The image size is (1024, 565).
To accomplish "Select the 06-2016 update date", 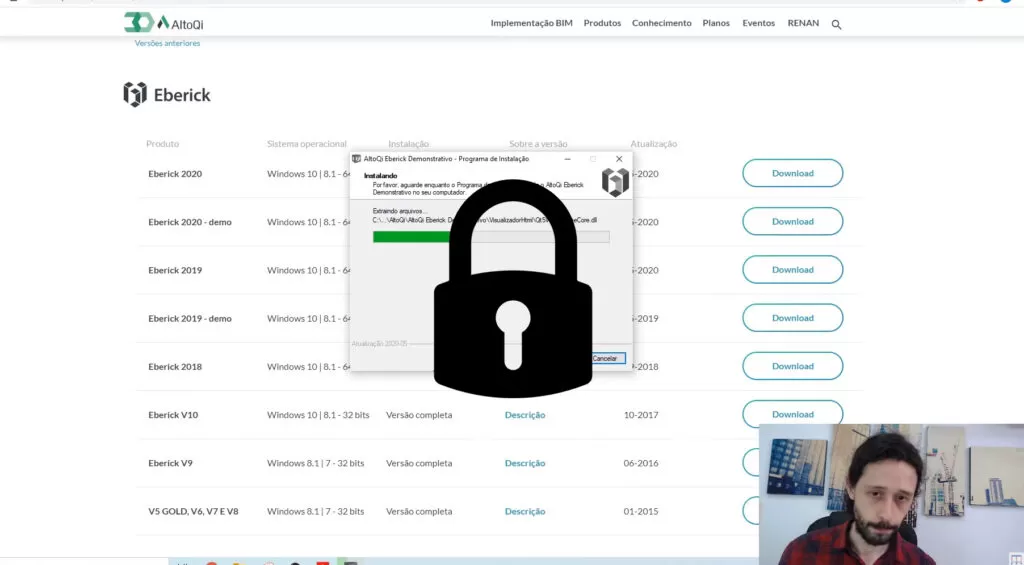I will [x=641, y=463].
